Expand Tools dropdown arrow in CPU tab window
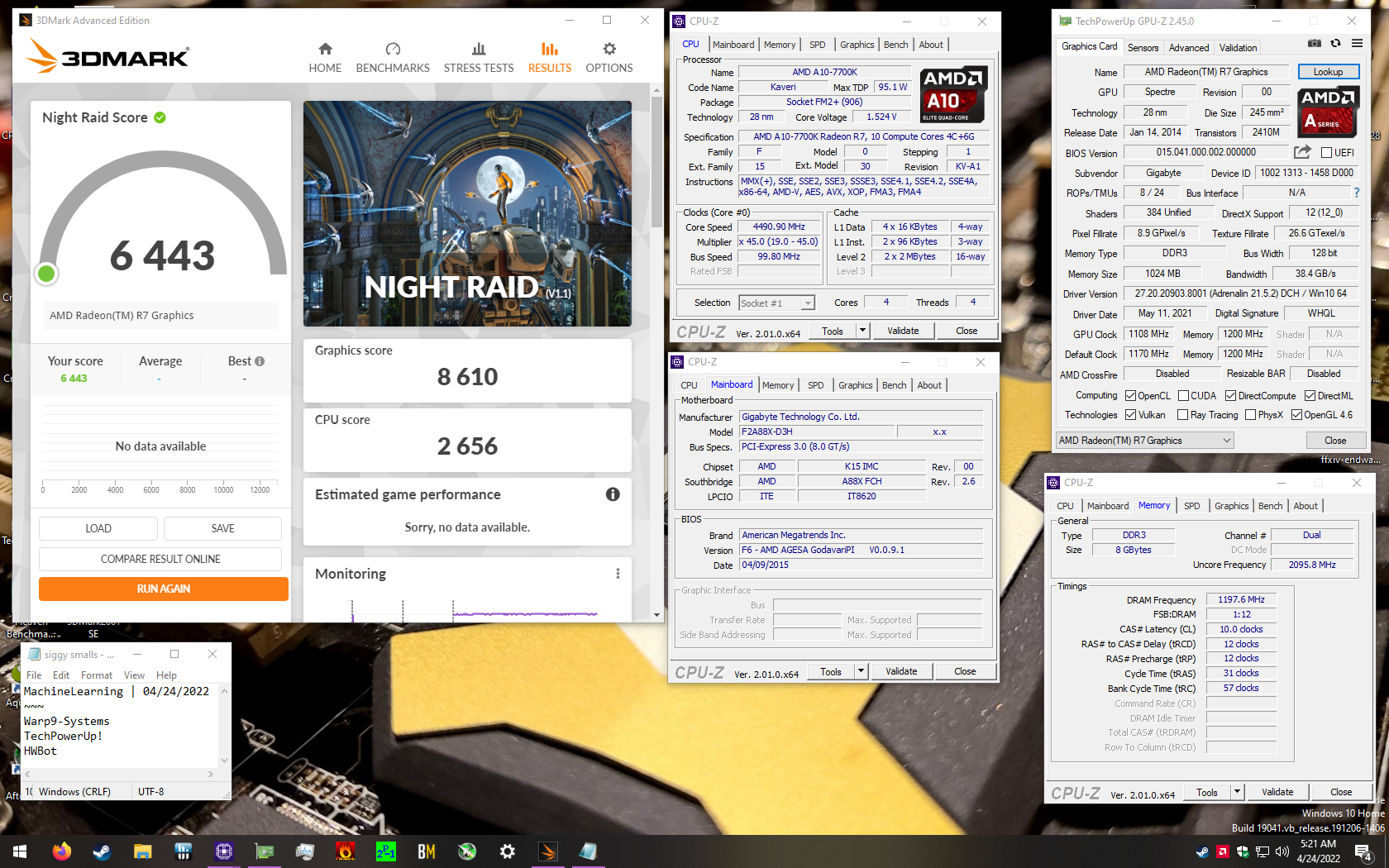Image resolution: width=1389 pixels, height=868 pixels. [x=862, y=331]
